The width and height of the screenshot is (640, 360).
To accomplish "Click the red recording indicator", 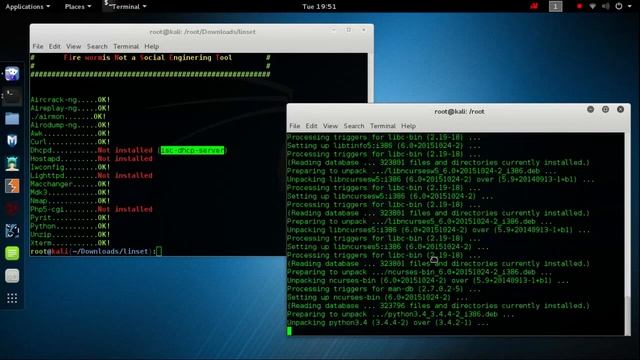I will 579,6.
